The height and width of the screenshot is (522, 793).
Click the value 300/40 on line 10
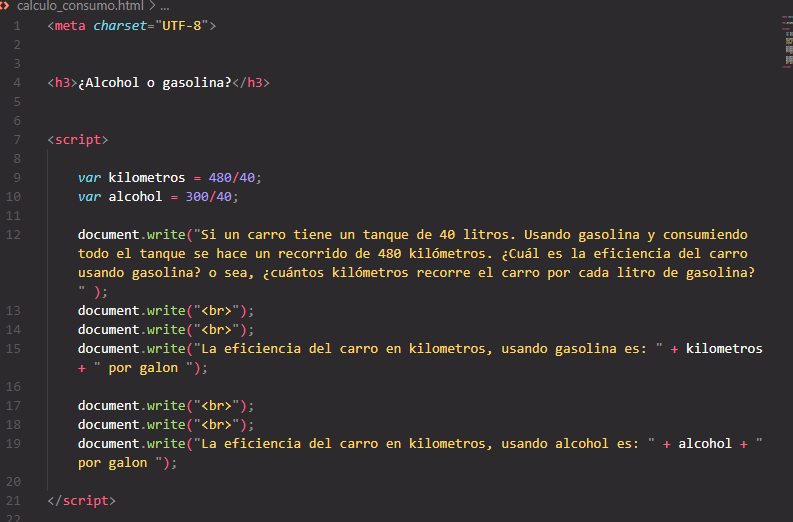tap(208, 197)
